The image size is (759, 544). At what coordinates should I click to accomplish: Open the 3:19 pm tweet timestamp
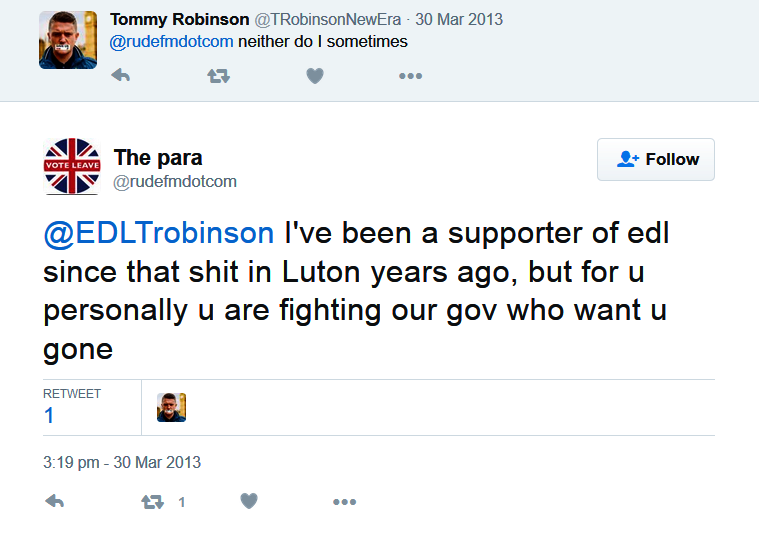pos(122,462)
